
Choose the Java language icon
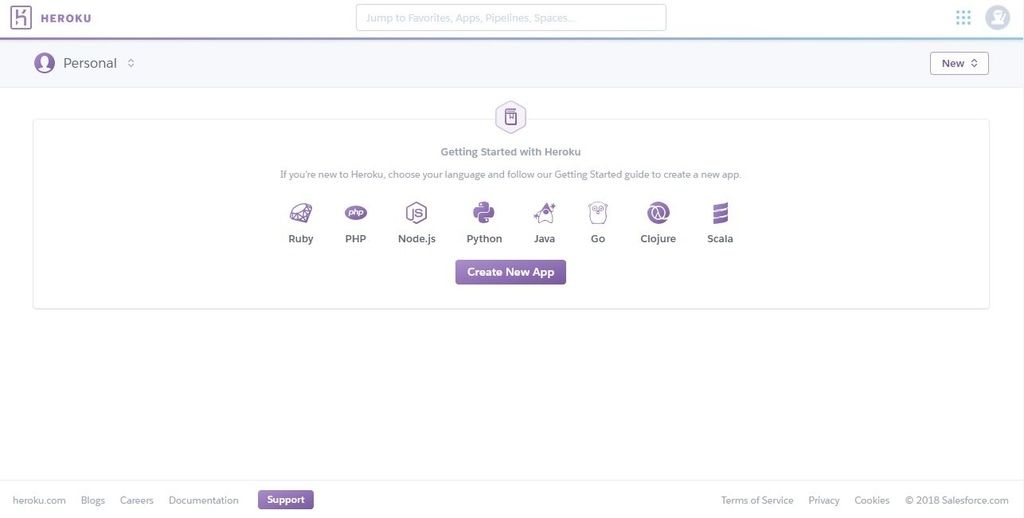(544, 213)
